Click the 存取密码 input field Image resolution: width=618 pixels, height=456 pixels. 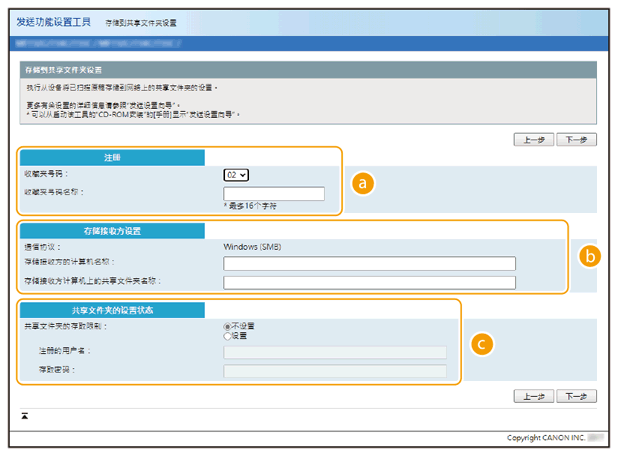[x=334, y=371]
